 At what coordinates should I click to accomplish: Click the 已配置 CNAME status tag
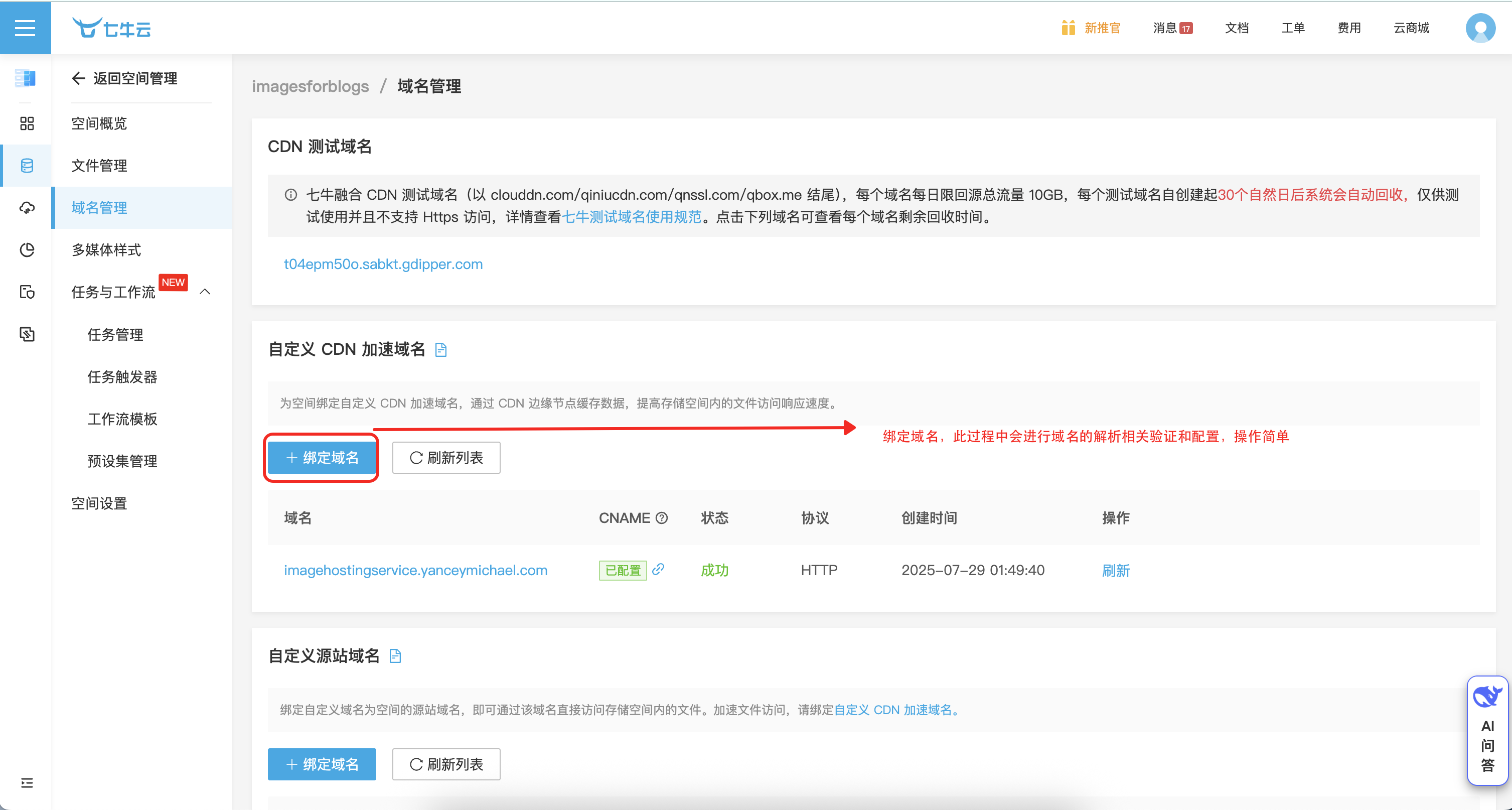tap(623, 570)
